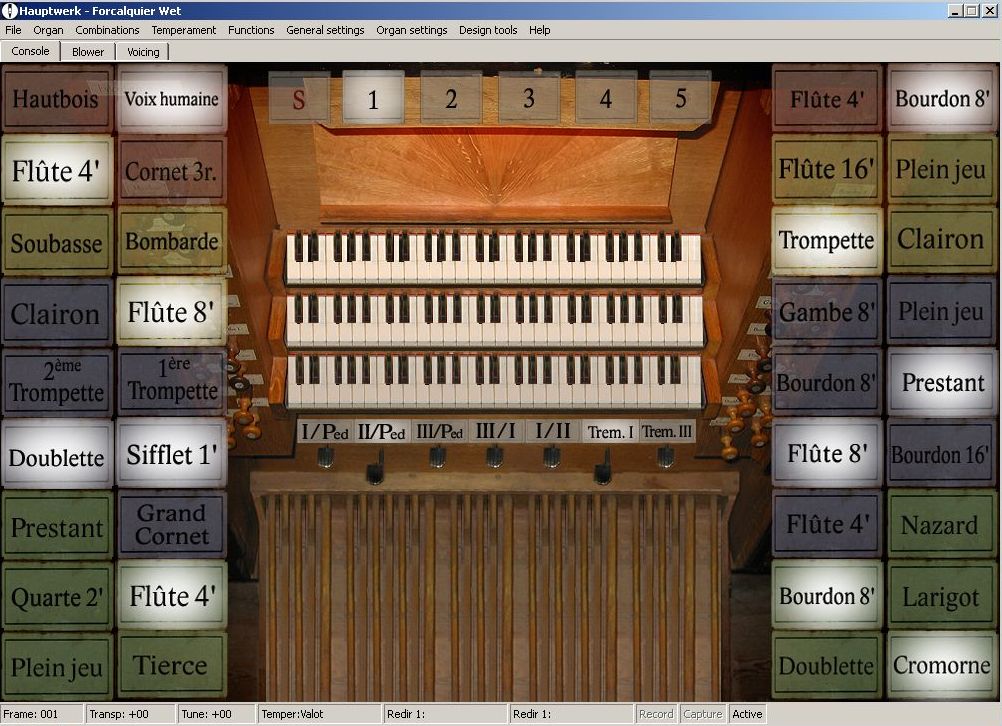This screenshot has width=1002, height=726.
Task: Click the Record button in status bar
Action: click(x=656, y=714)
